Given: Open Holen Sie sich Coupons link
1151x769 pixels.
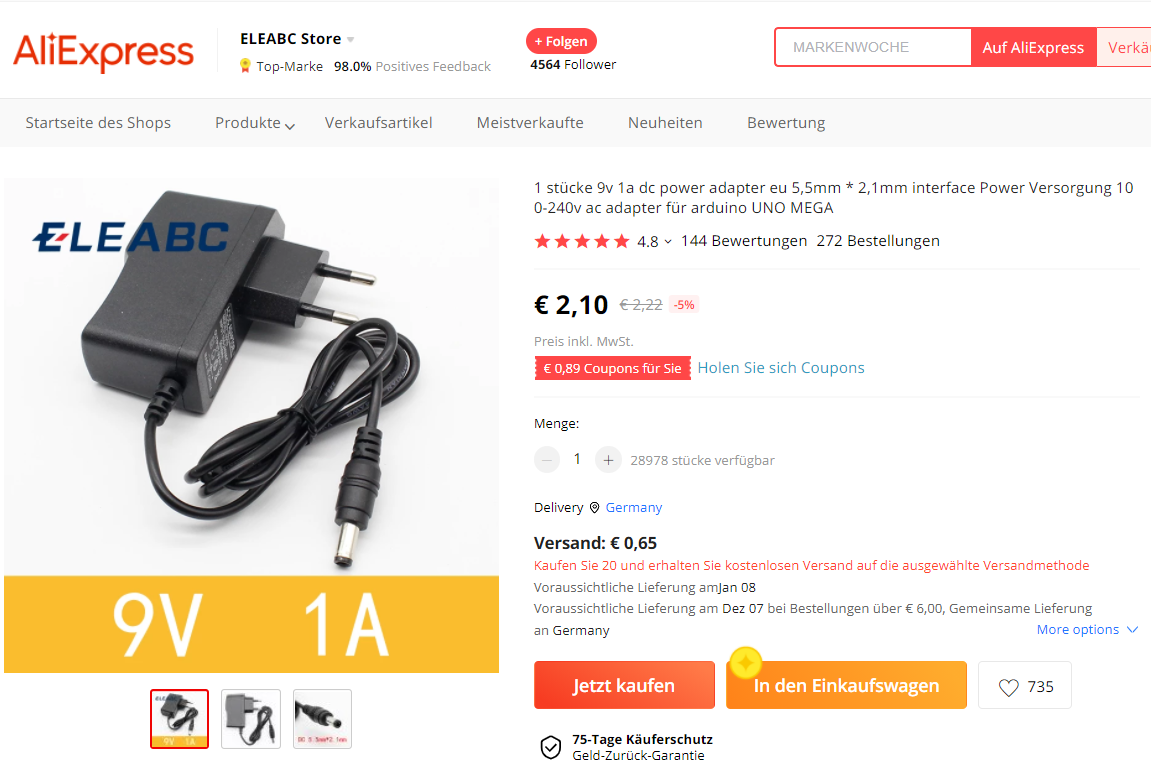Looking at the screenshot, I should click(x=781, y=368).
